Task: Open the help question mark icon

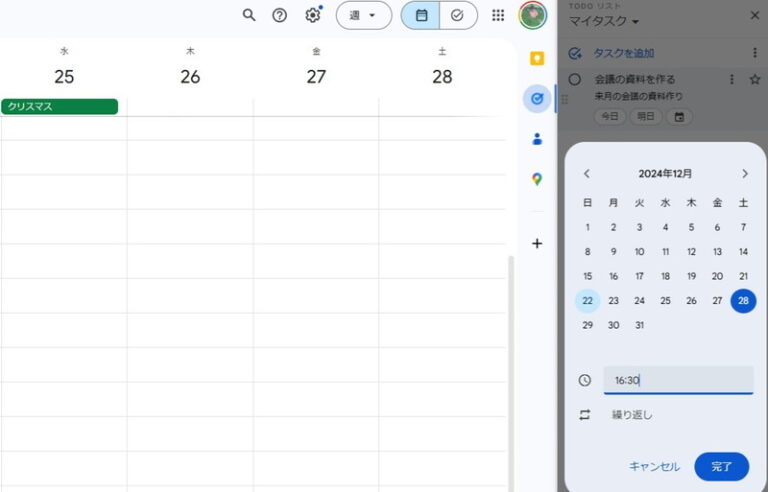Action: pyautogui.click(x=280, y=15)
